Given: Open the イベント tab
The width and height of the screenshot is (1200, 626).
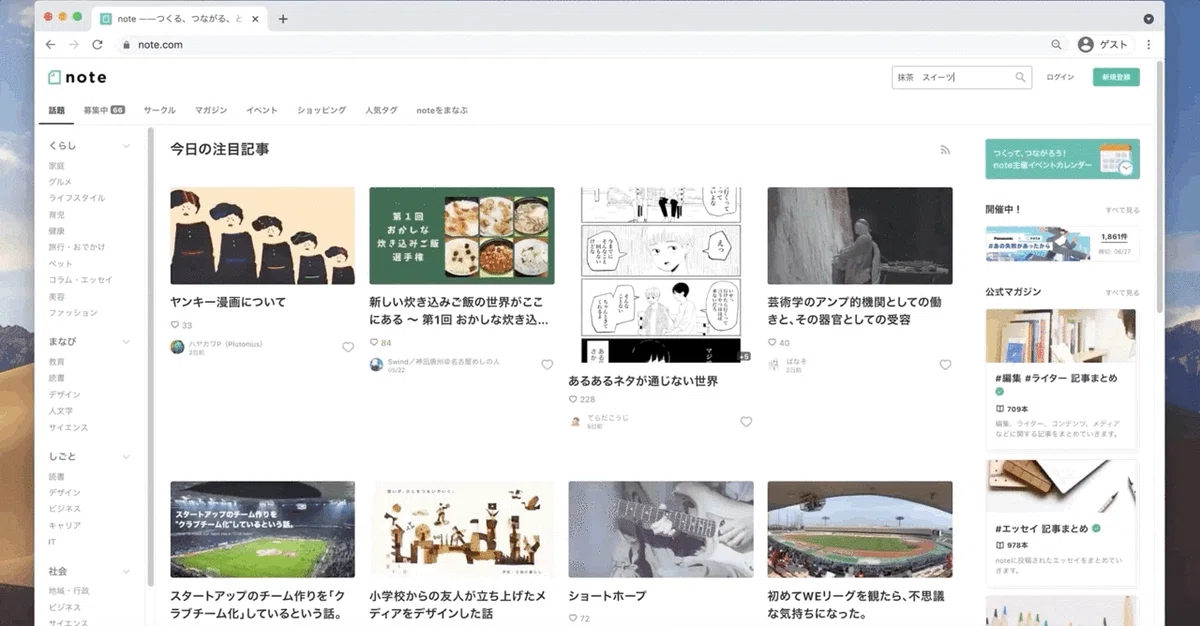Looking at the screenshot, I should [262, 110].
